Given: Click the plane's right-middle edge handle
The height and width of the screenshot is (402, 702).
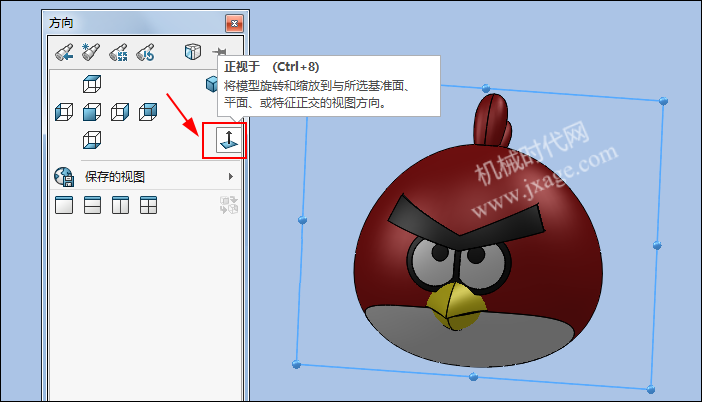Looking at the screenshot, I should 657,245.
